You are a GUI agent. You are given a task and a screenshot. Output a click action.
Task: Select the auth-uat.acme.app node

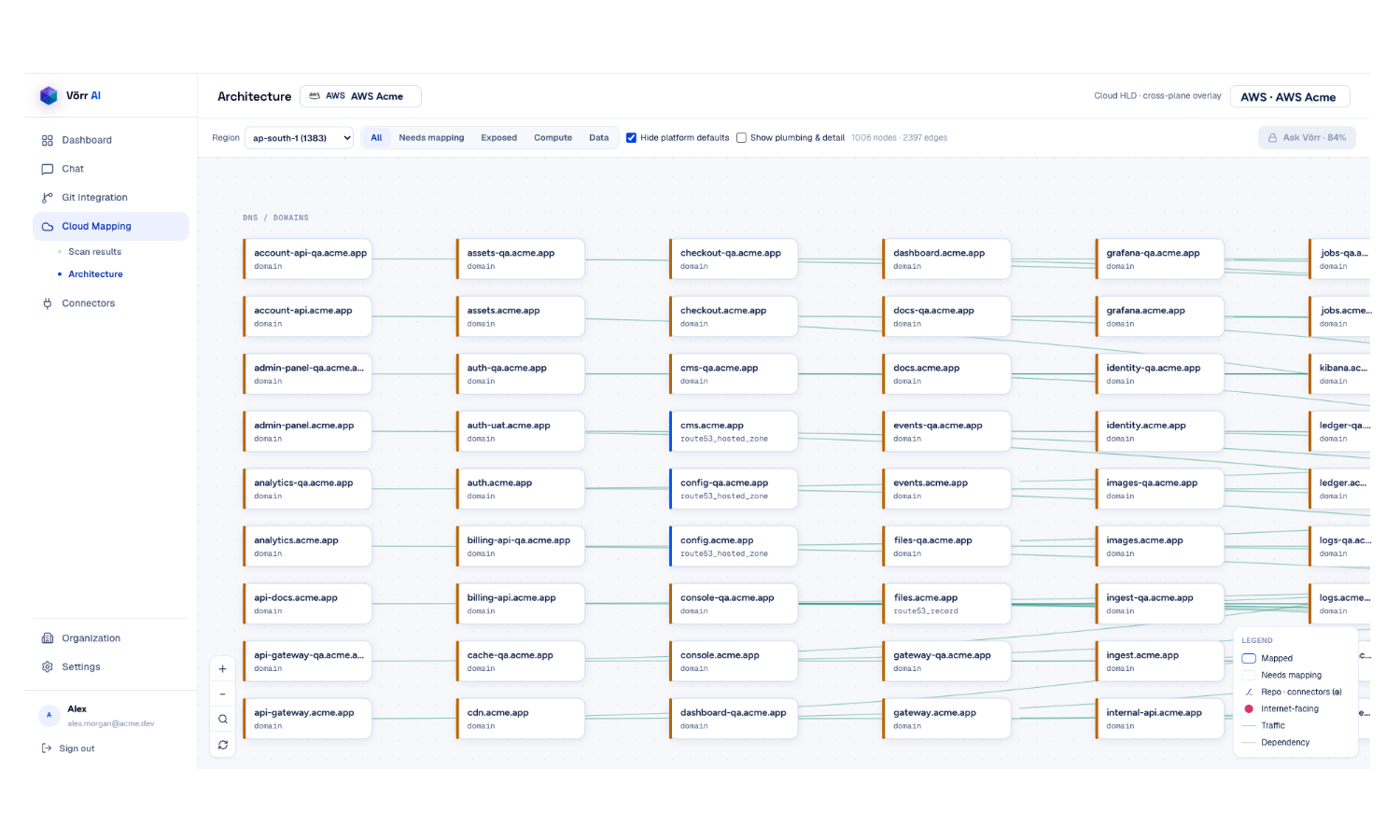coord(520,431)
